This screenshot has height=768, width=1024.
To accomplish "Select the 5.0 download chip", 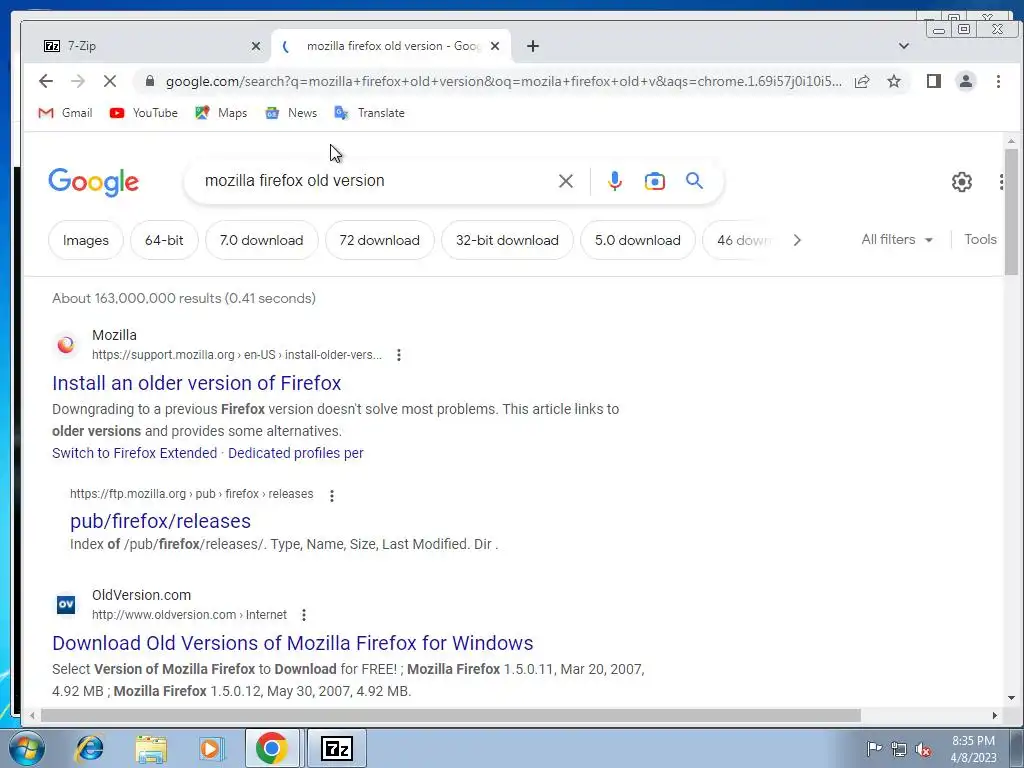I will [637, 240].
